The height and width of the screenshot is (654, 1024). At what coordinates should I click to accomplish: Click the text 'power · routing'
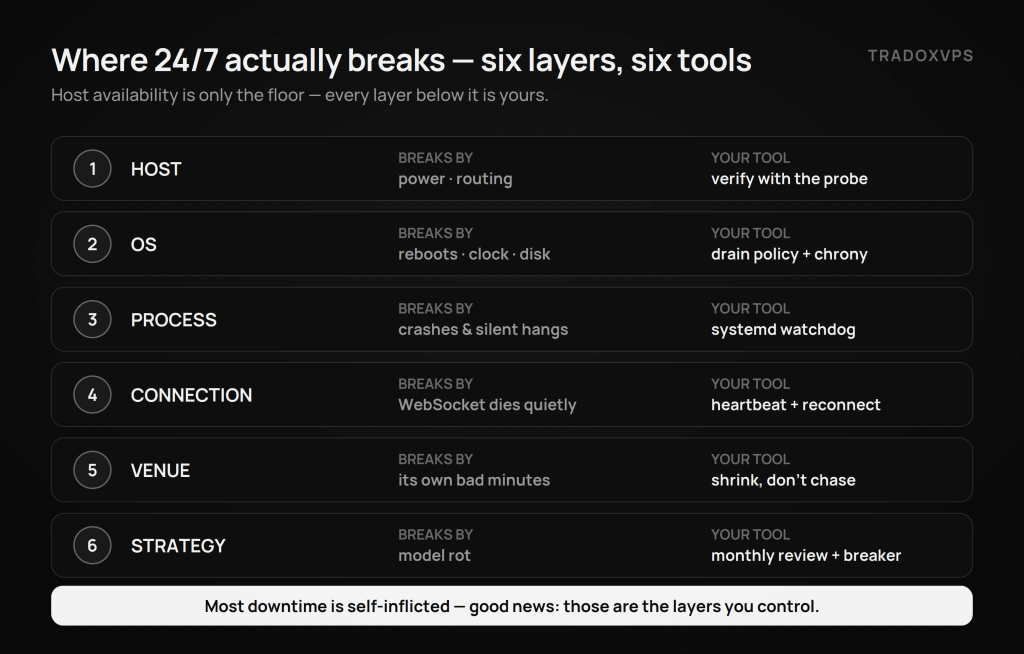(455, 179)
